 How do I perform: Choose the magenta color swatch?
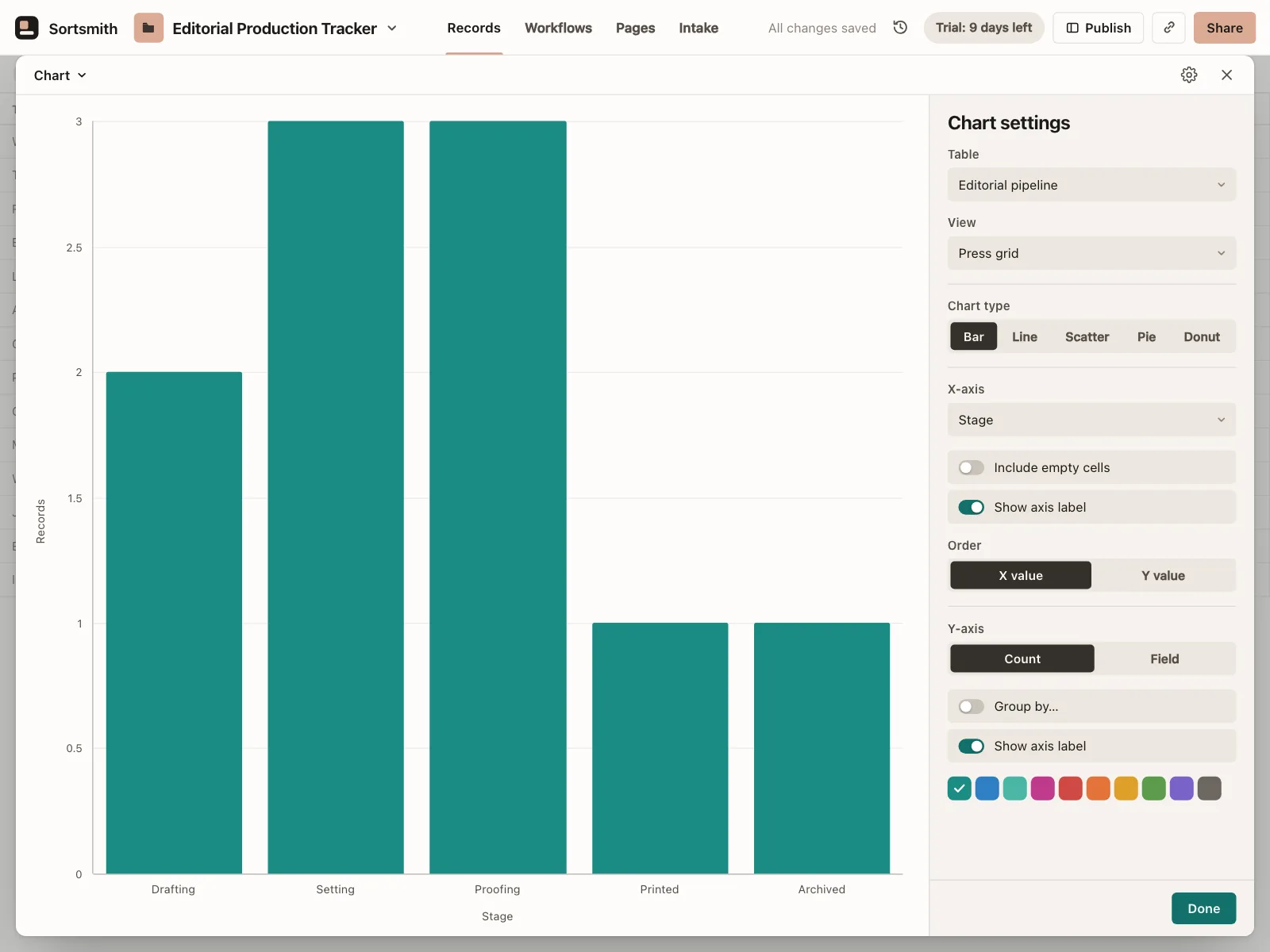[x=1043, y=789]
